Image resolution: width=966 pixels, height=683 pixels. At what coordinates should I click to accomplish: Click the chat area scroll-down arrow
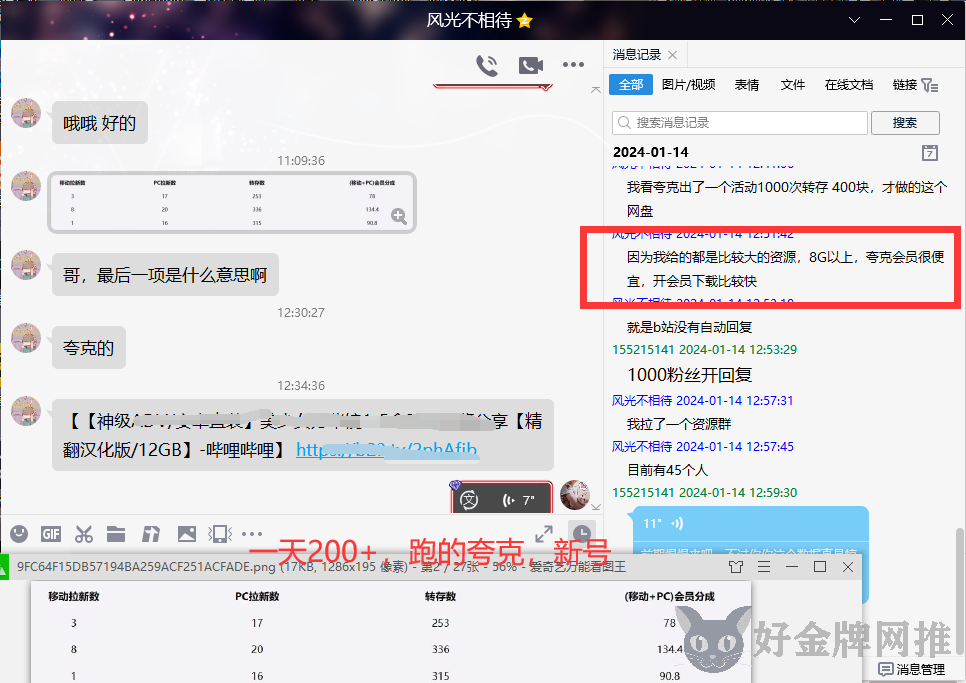(x=596, y=507)
